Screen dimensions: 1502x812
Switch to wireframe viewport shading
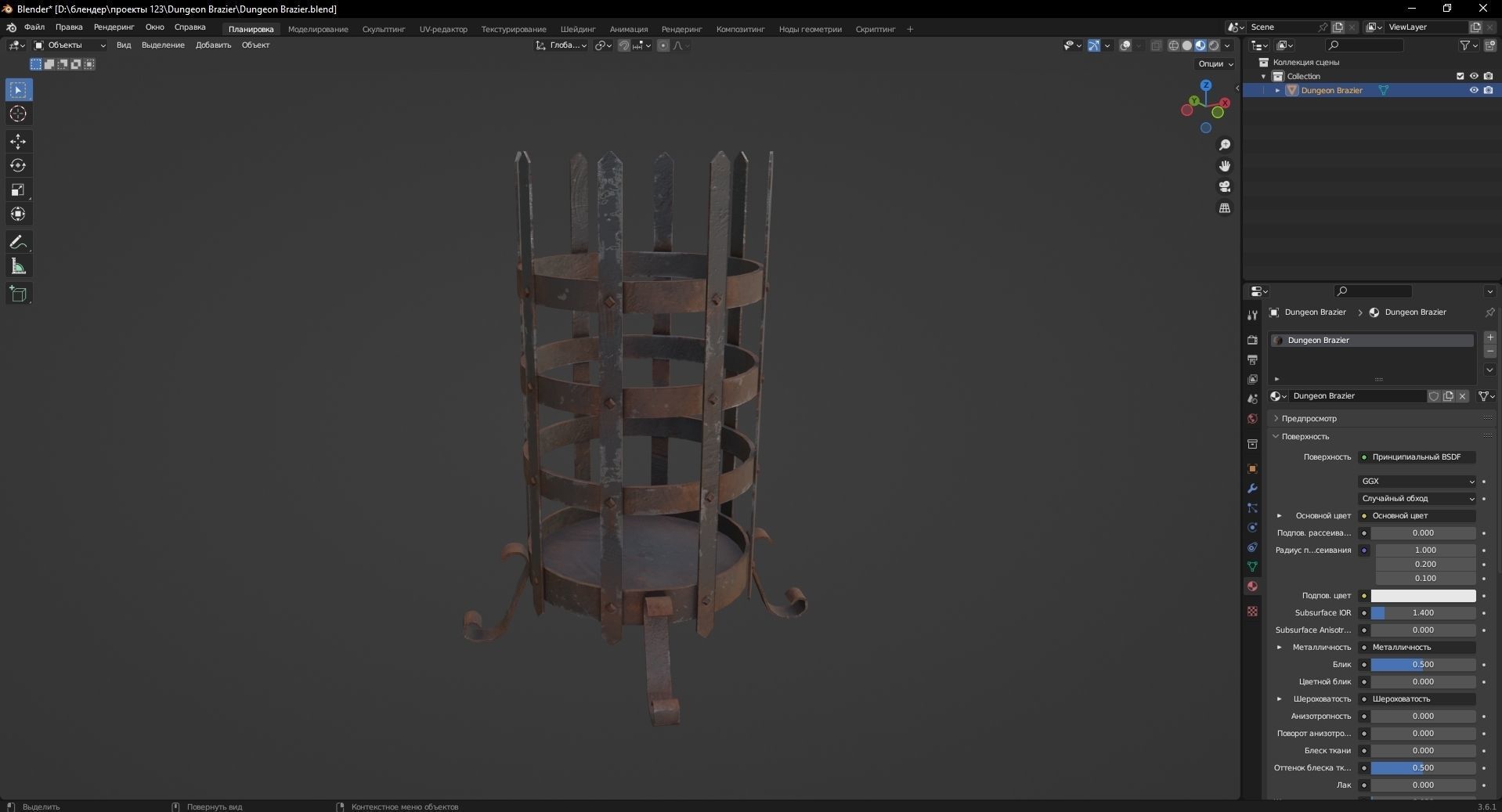click(x=1173, y=45)
